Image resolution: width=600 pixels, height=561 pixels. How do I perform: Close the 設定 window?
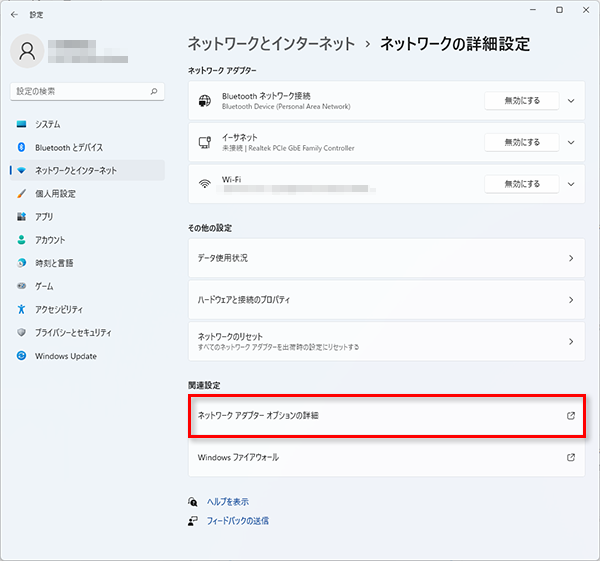point(586,10)
